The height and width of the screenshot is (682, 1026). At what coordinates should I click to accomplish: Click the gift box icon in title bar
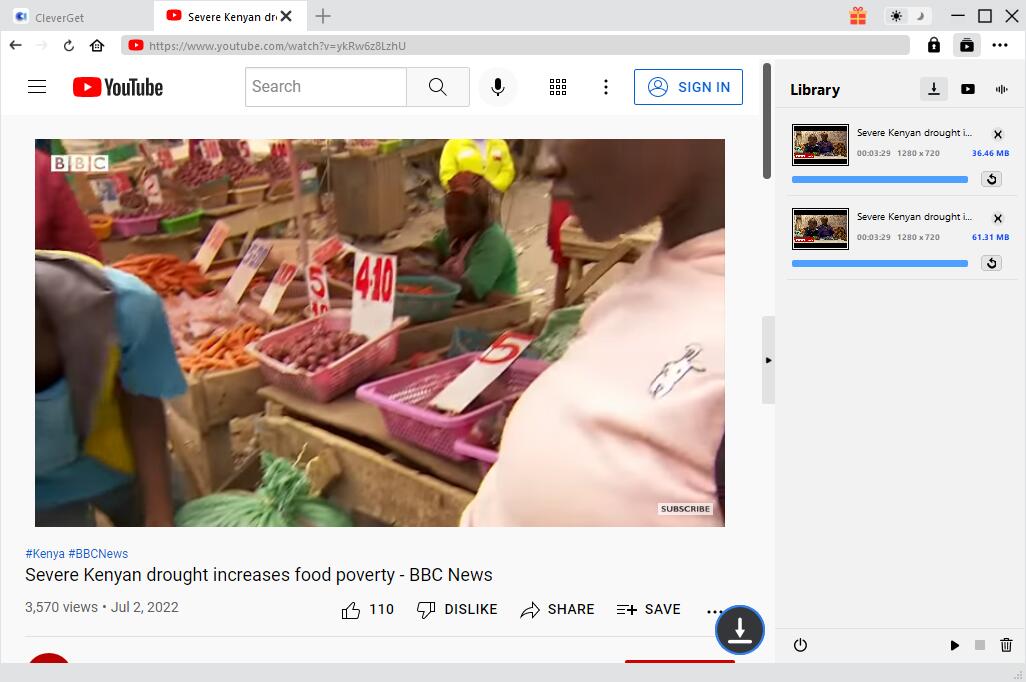[857, 16]
